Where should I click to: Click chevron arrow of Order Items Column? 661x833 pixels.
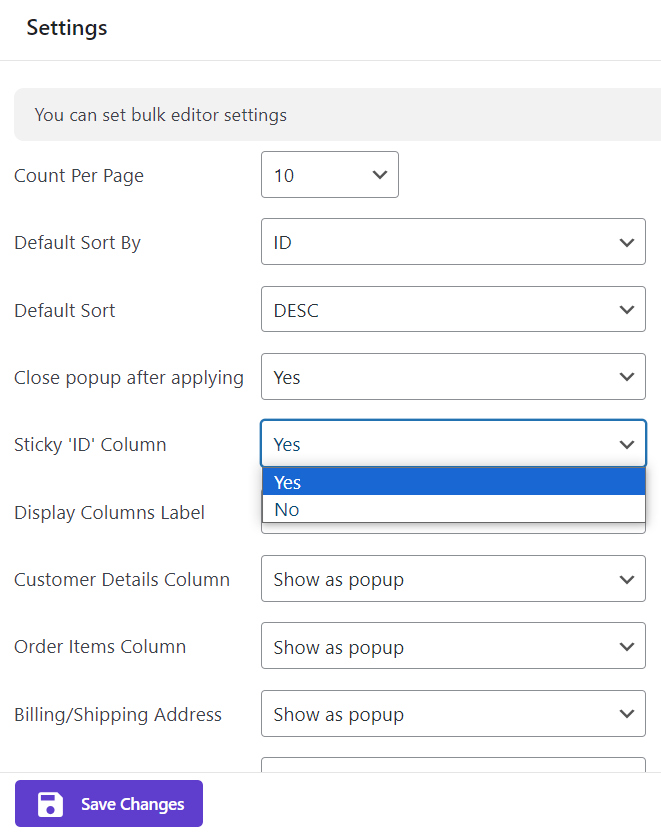coord(626,647)
